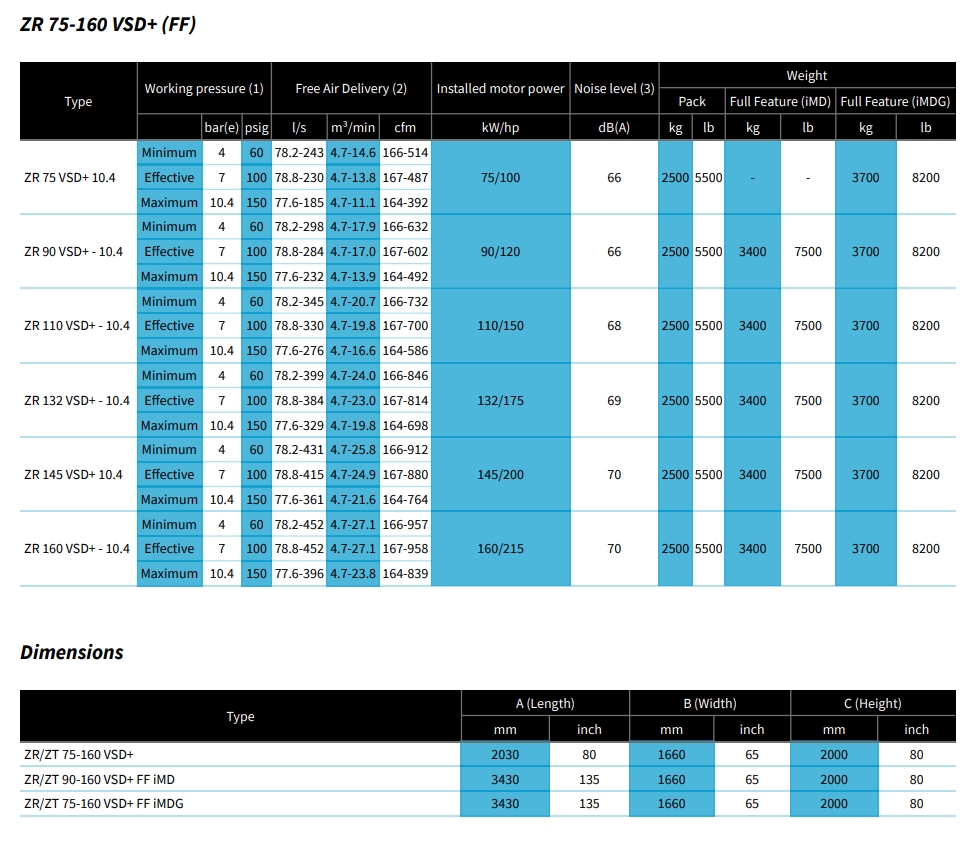This screenshot has width=976, height=845.
Task: Select the row label "ZR 145 VSD+ 10.4"
Action: coord(73,474)
